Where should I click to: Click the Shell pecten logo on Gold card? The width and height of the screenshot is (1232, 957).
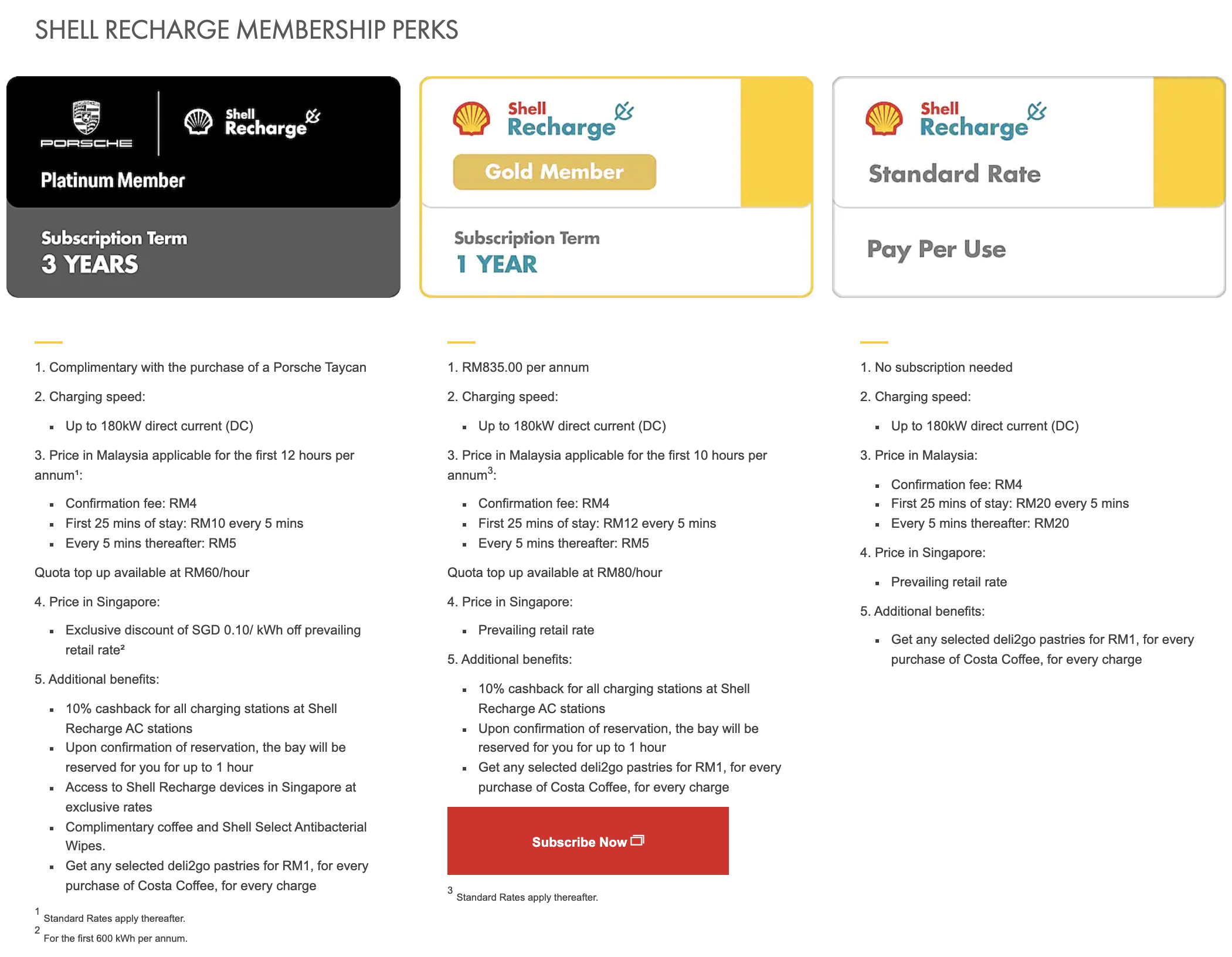click(471, 119)
